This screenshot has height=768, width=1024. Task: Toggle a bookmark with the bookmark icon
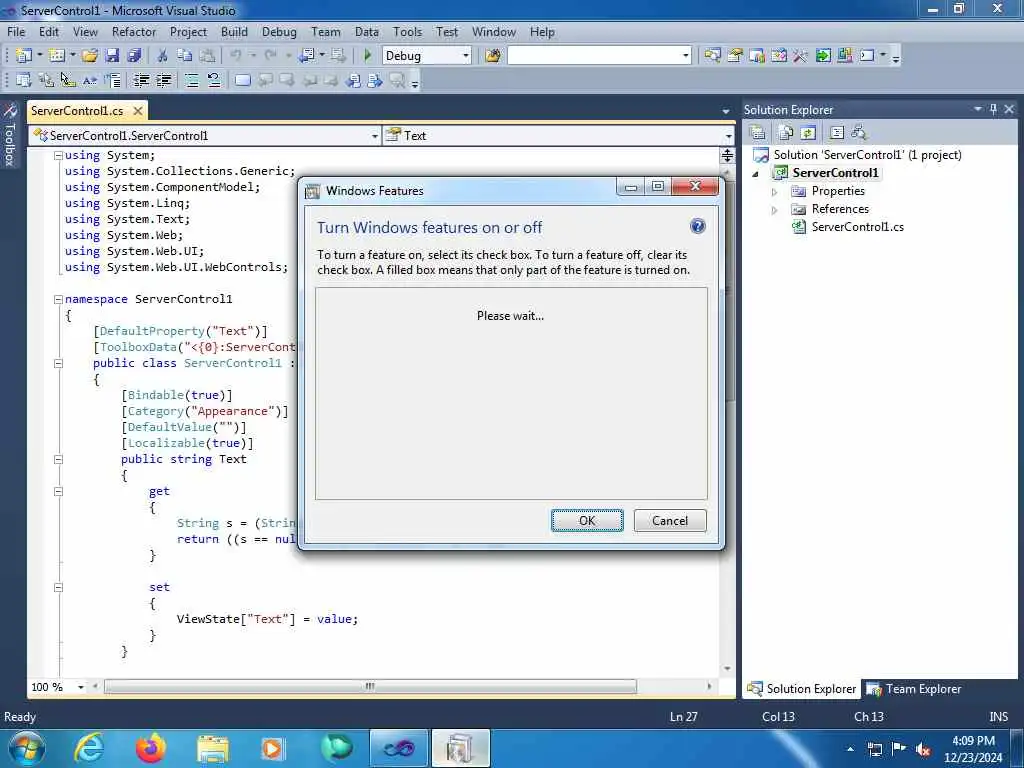243,80
